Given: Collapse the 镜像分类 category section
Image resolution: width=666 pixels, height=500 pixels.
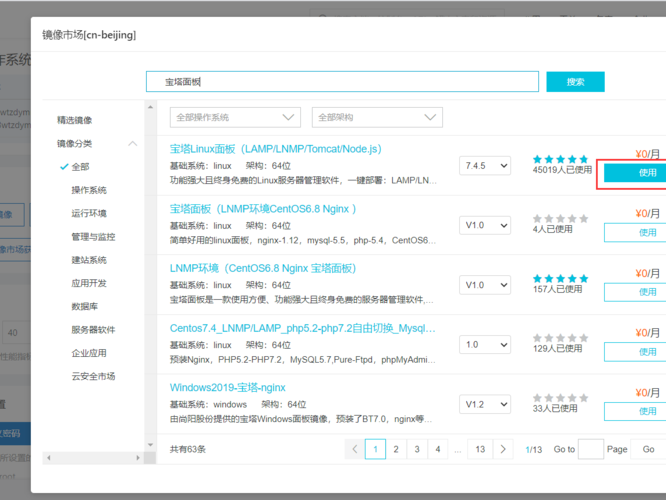Looking at the screenshot, I should [133, 144].
